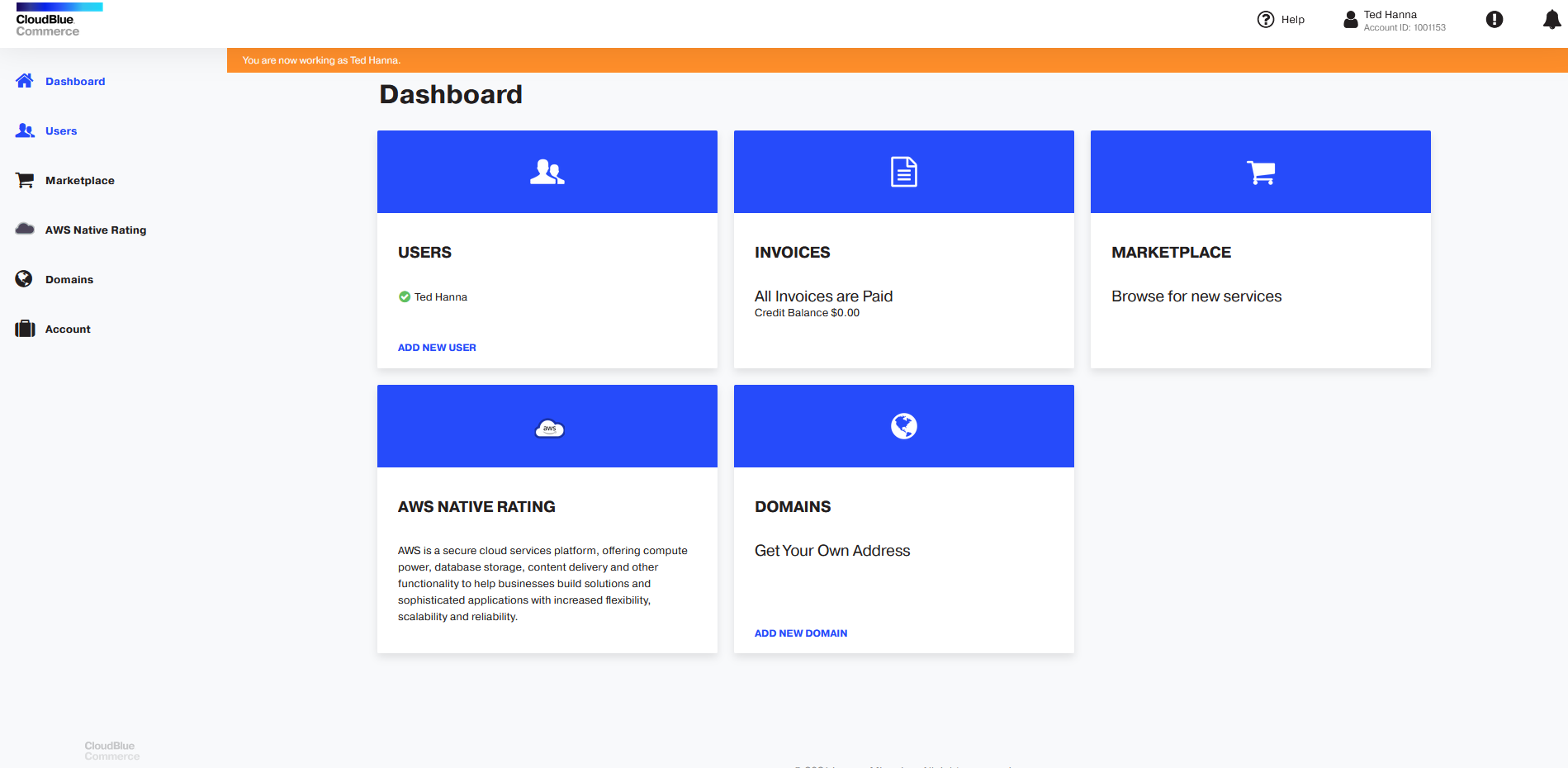This screenshot has width=1568, height=768.
Task: Open Account in the sidebar menu
Action: [68, 329]
